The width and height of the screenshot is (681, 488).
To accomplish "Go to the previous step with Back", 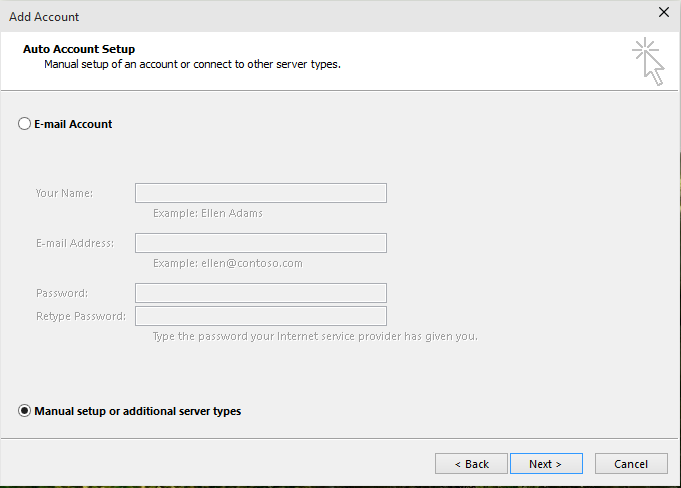I will (471, 464).
